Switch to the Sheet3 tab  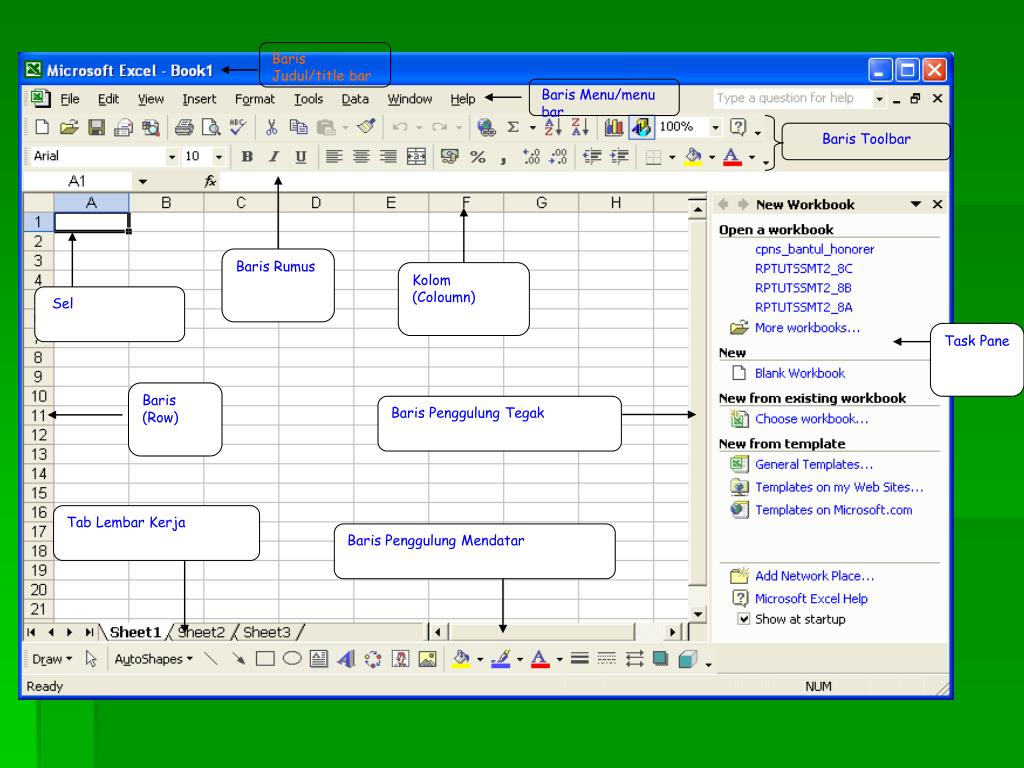(266, 632)
